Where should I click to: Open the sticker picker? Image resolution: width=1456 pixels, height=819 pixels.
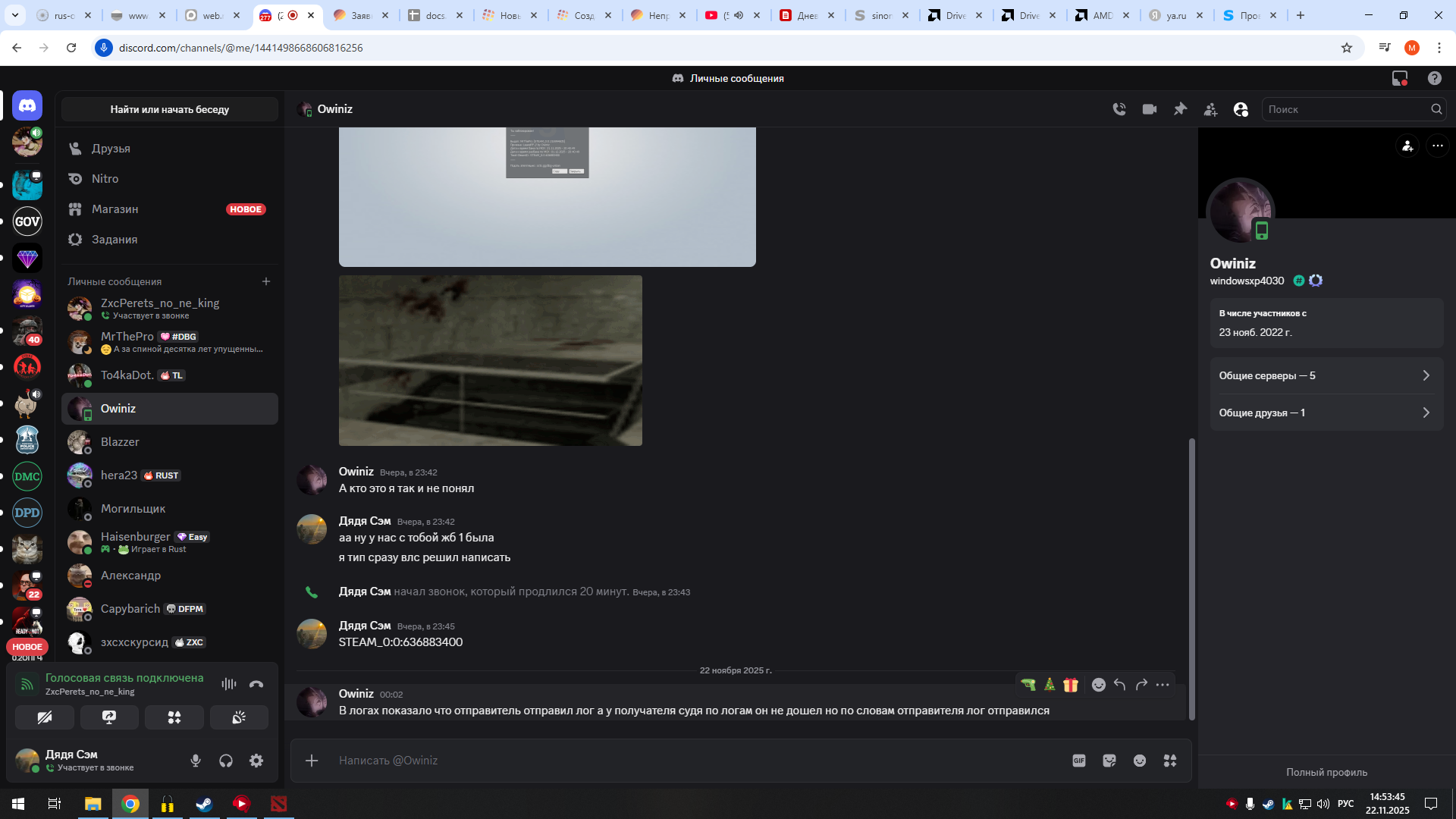coord(1109,761)
